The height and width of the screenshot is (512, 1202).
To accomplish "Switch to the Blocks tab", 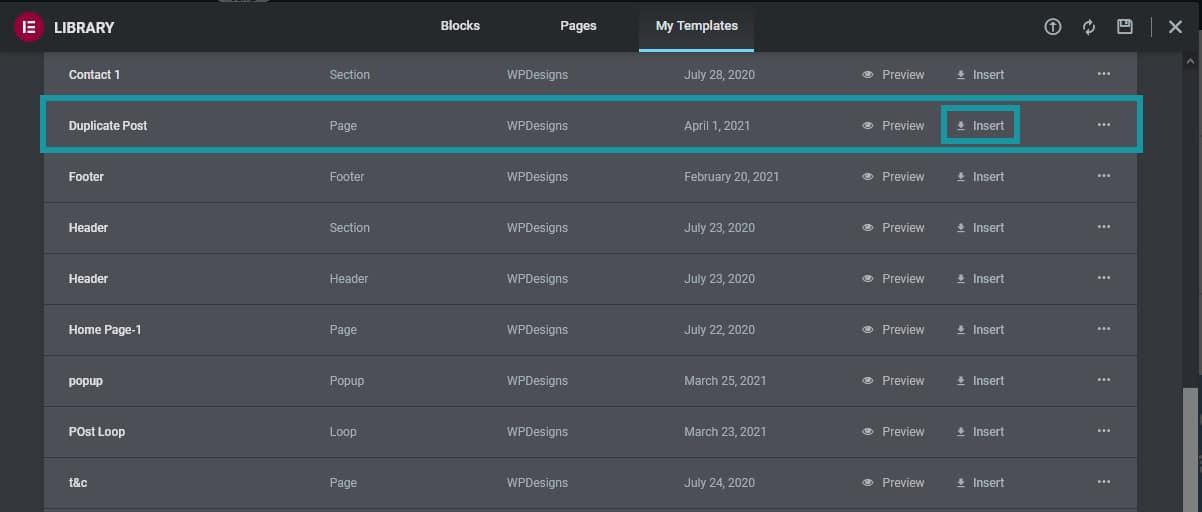I will coord(460,26).
